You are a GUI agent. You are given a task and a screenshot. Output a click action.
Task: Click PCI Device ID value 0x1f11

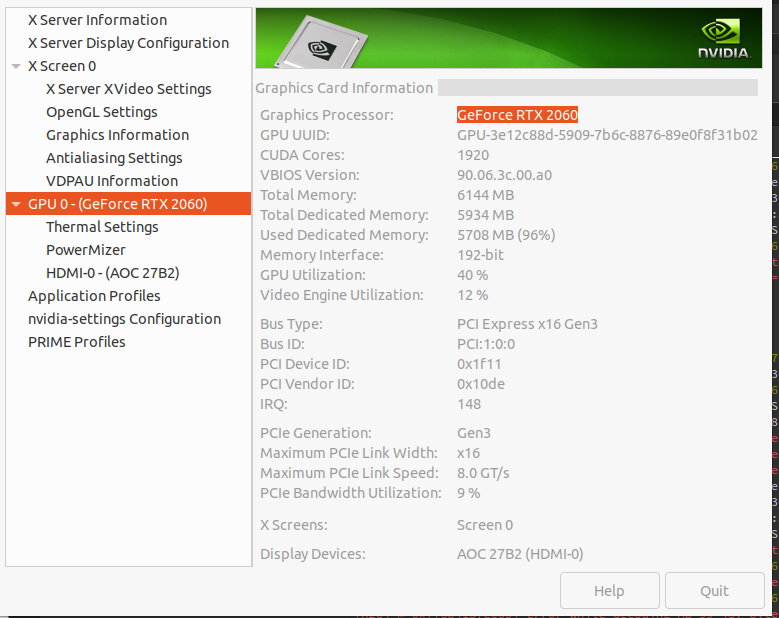479,364
